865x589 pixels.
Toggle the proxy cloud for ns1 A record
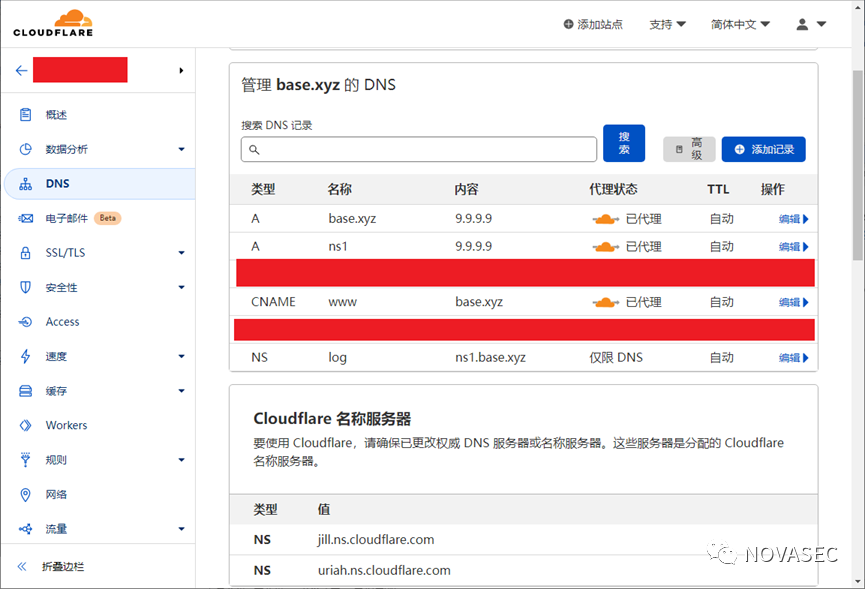tap(605, 247)
